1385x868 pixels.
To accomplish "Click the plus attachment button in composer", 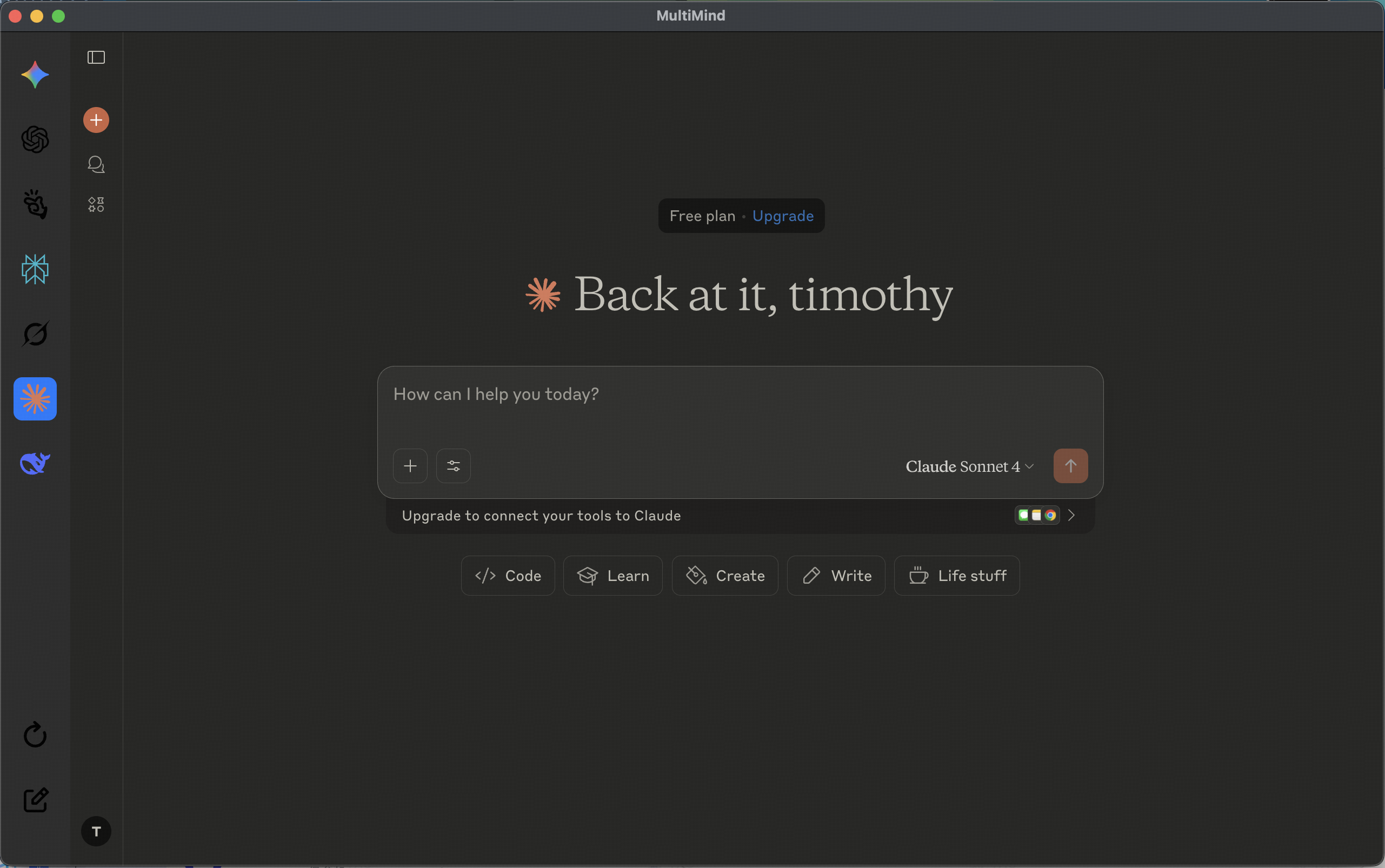I will coord(410,465).
